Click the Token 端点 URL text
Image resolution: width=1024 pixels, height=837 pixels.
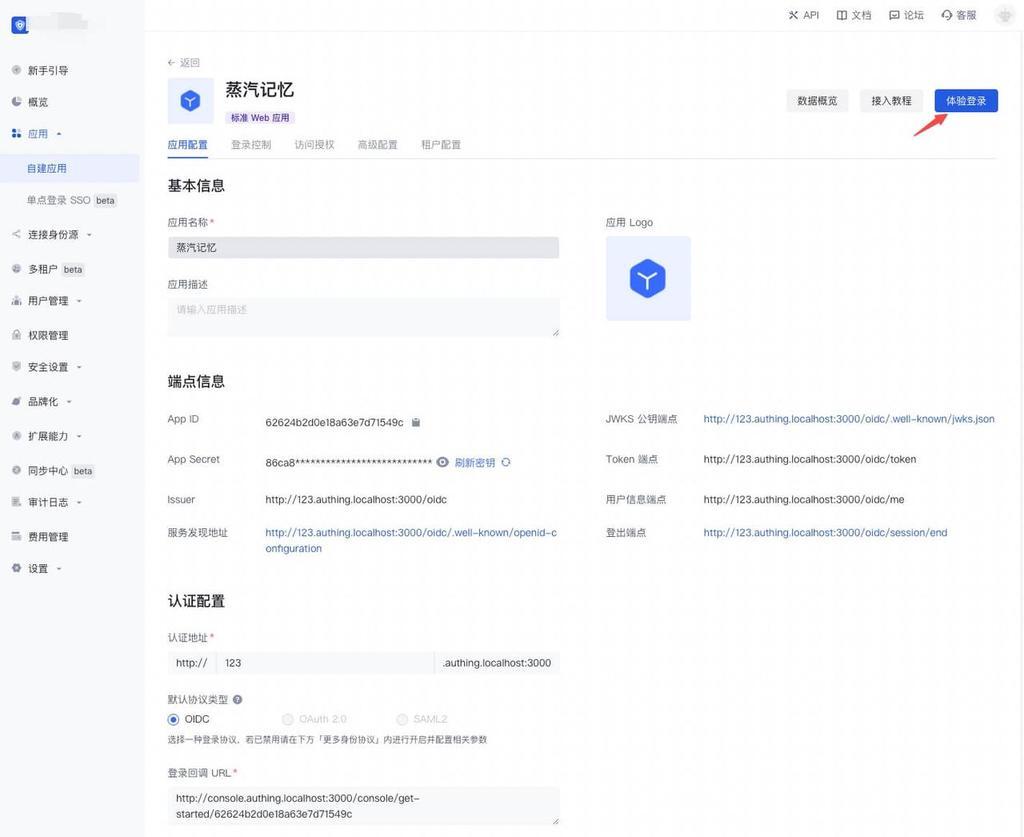pos(810,460)
